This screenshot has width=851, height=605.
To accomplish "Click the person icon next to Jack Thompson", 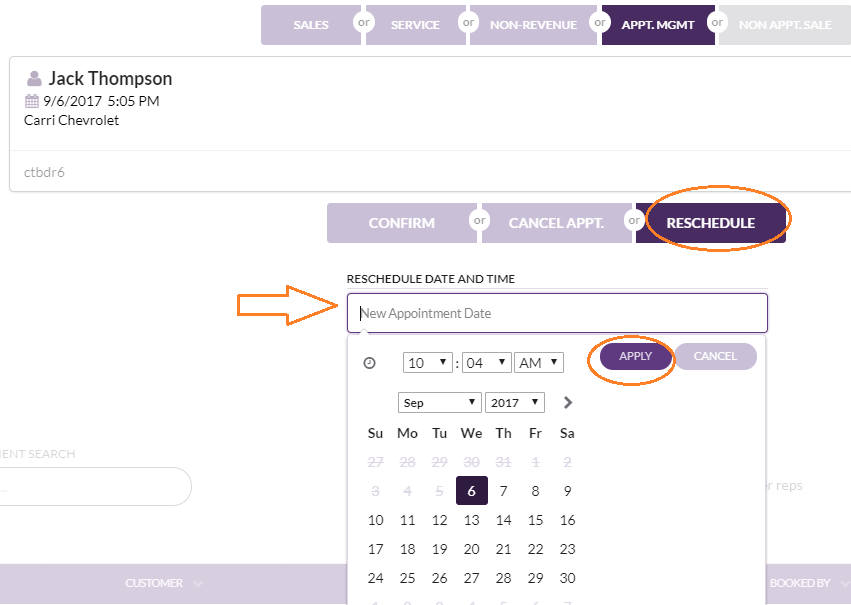I will tap(34, 79).
